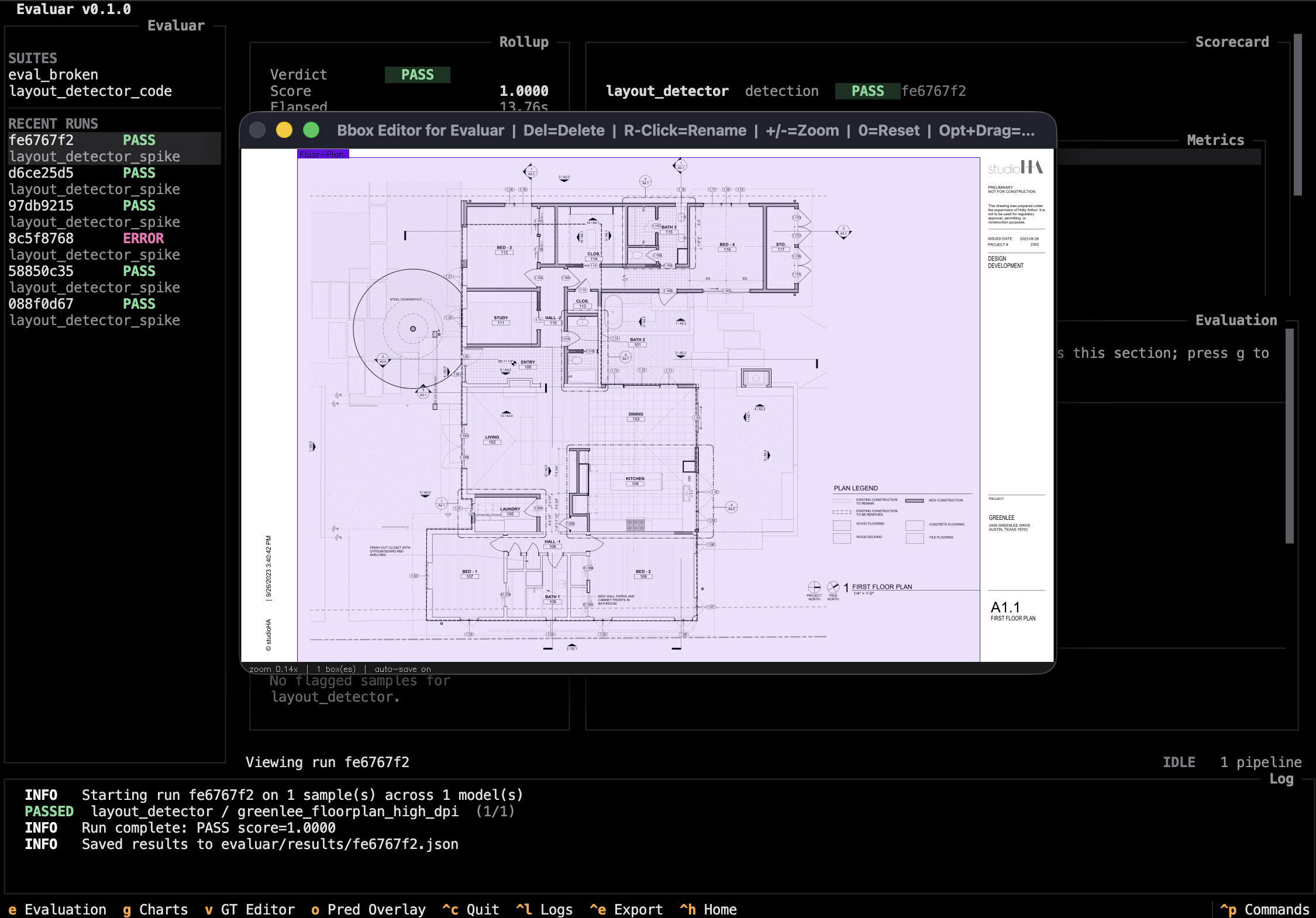Click the 'No flagged samples' message

(360, 689)
